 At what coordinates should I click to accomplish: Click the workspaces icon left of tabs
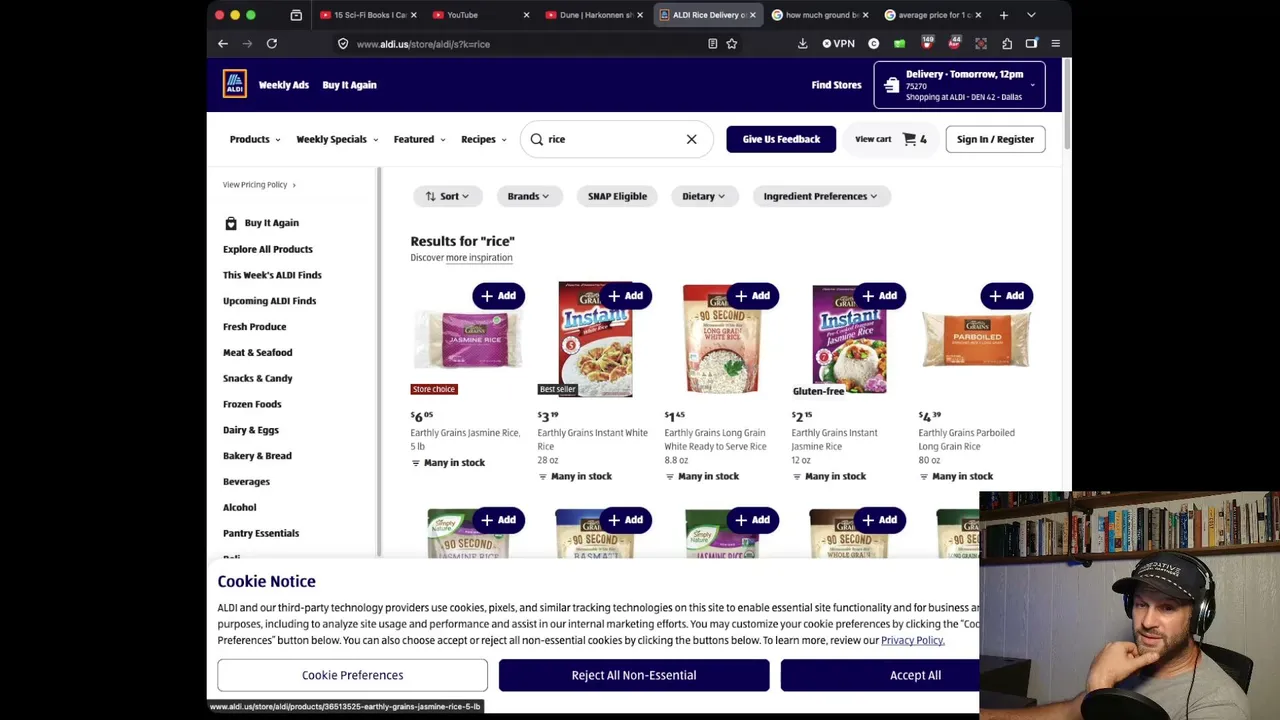coord(296,15)
